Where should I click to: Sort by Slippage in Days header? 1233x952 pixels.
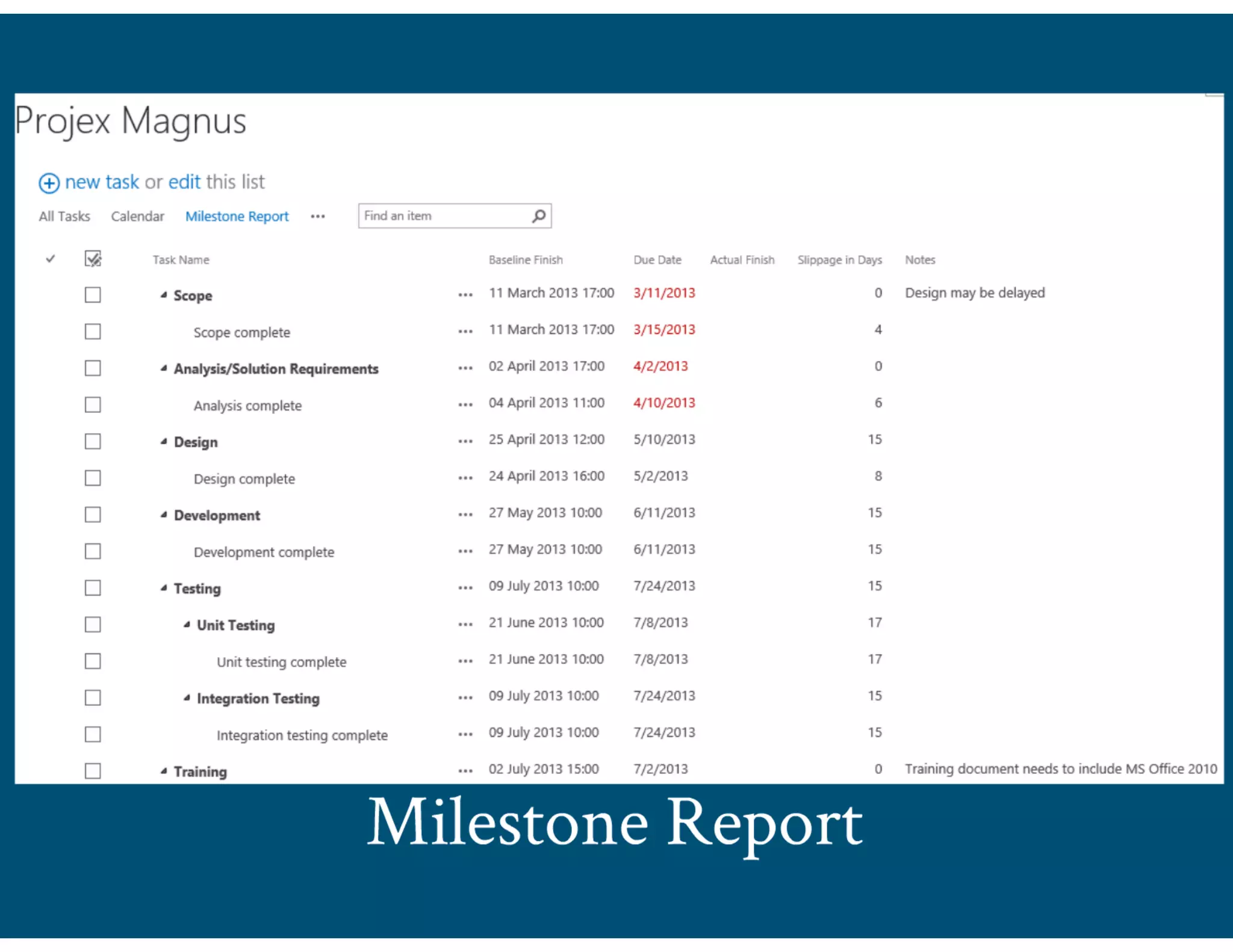840,260
